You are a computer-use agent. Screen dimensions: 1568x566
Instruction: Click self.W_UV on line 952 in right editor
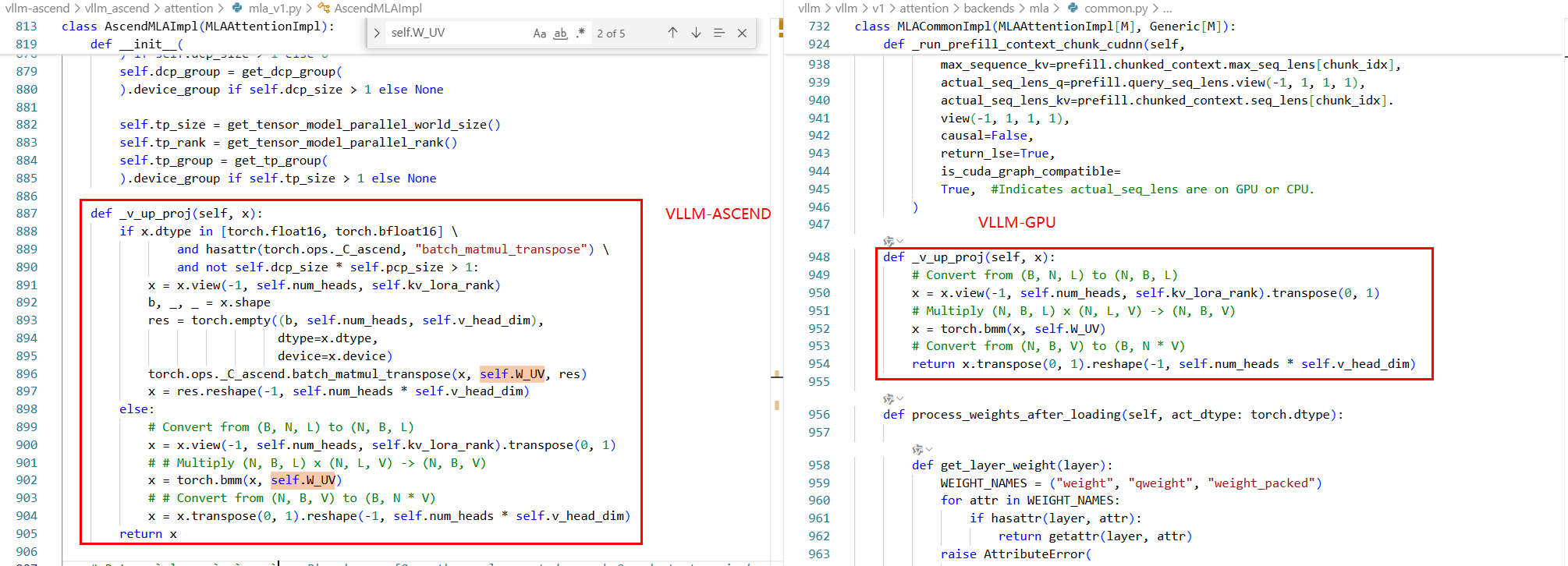[x=1066, y=329]
